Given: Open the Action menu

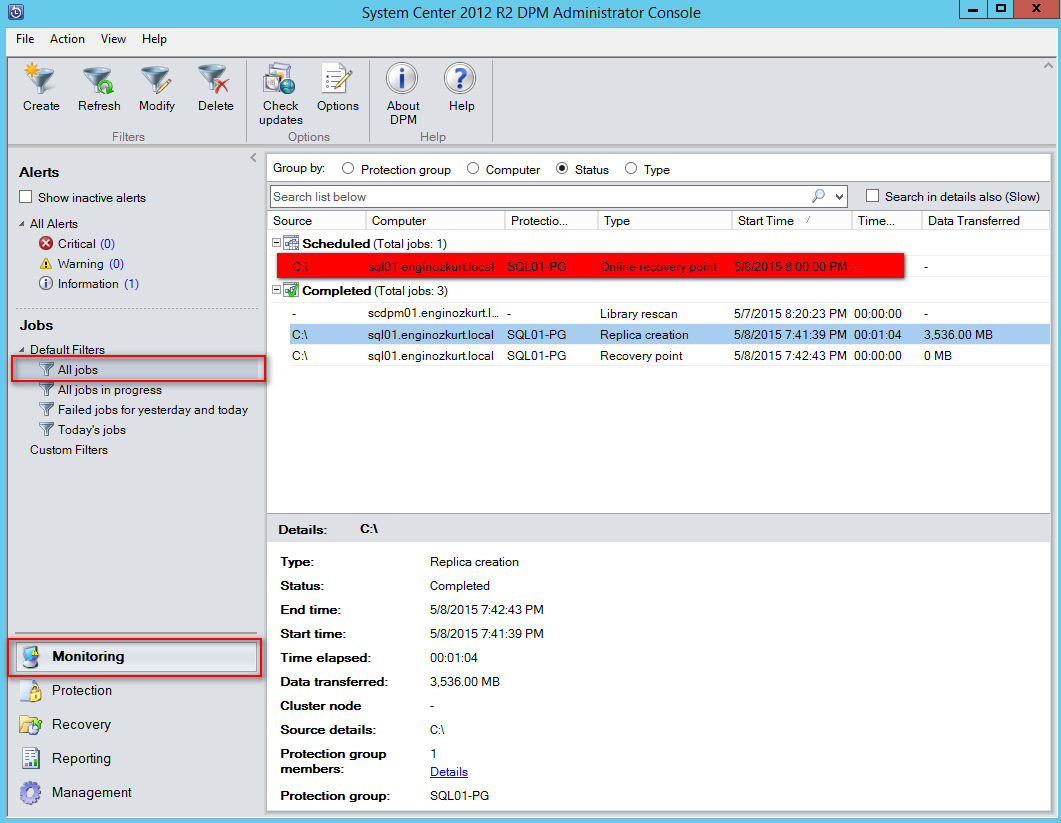Looking at the screenshot, I should (x=67, y=39).
